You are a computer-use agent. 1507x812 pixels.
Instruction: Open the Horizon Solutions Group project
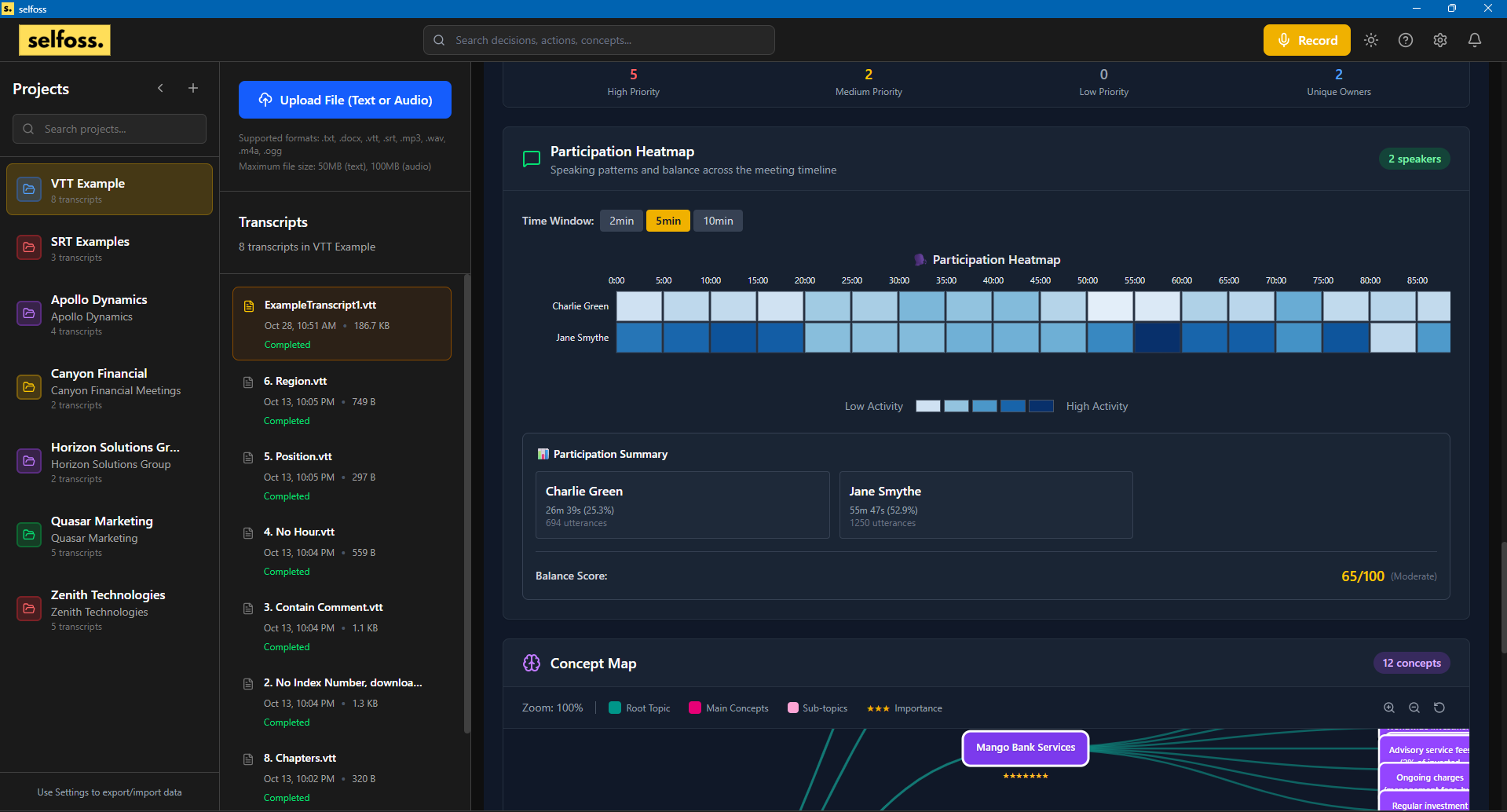pos(109,462)
